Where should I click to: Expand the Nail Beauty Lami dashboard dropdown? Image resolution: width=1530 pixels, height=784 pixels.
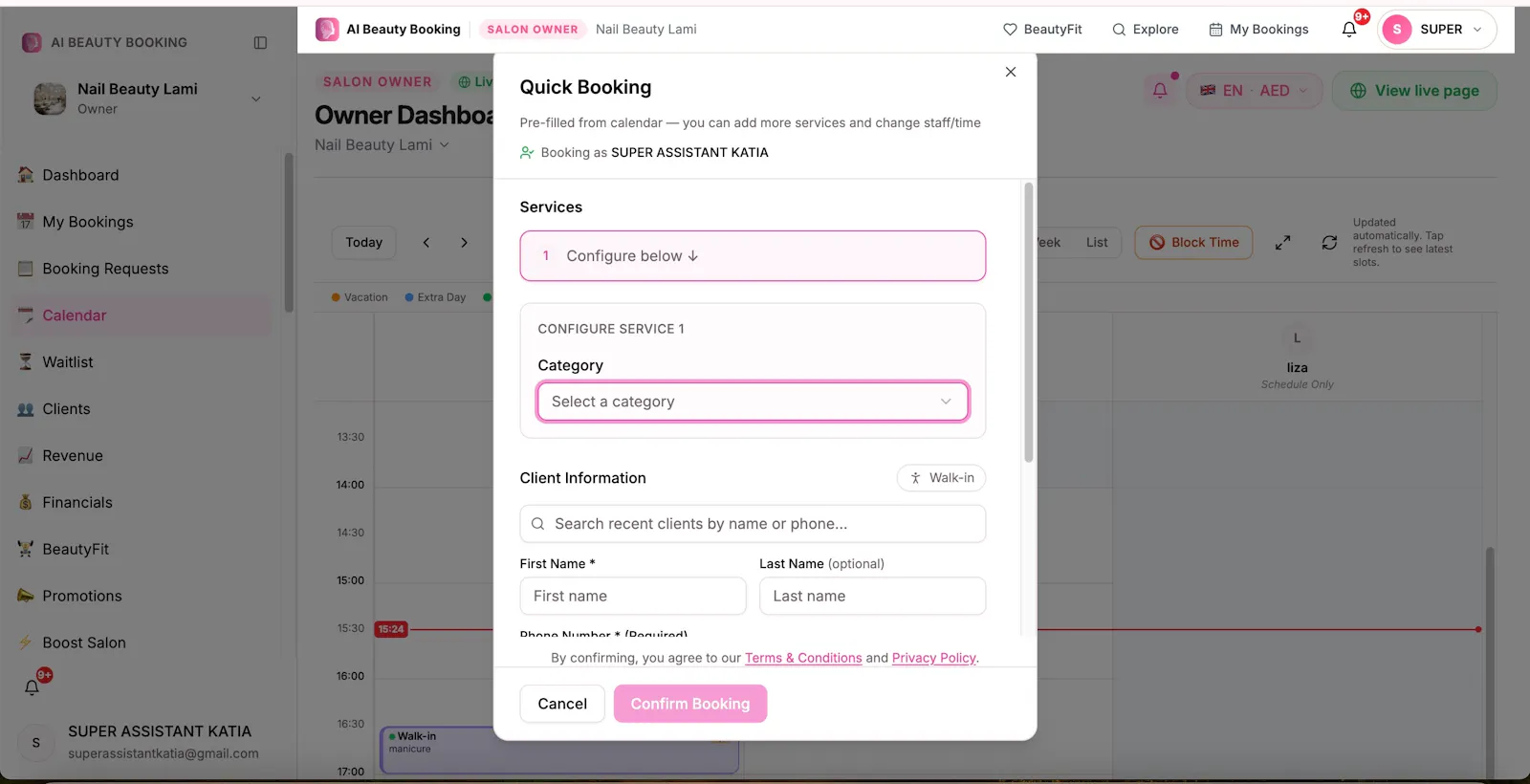[x=382, y=145]
